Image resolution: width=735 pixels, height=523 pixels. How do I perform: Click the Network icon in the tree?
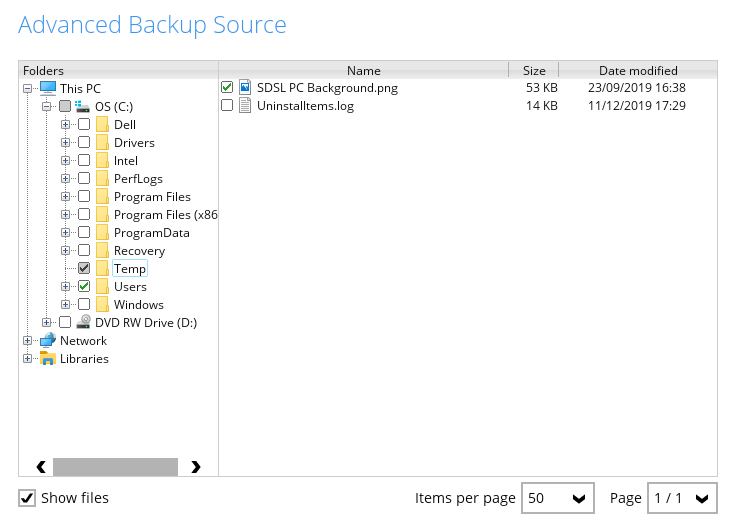pyautogui.click(x=48, y=340)
